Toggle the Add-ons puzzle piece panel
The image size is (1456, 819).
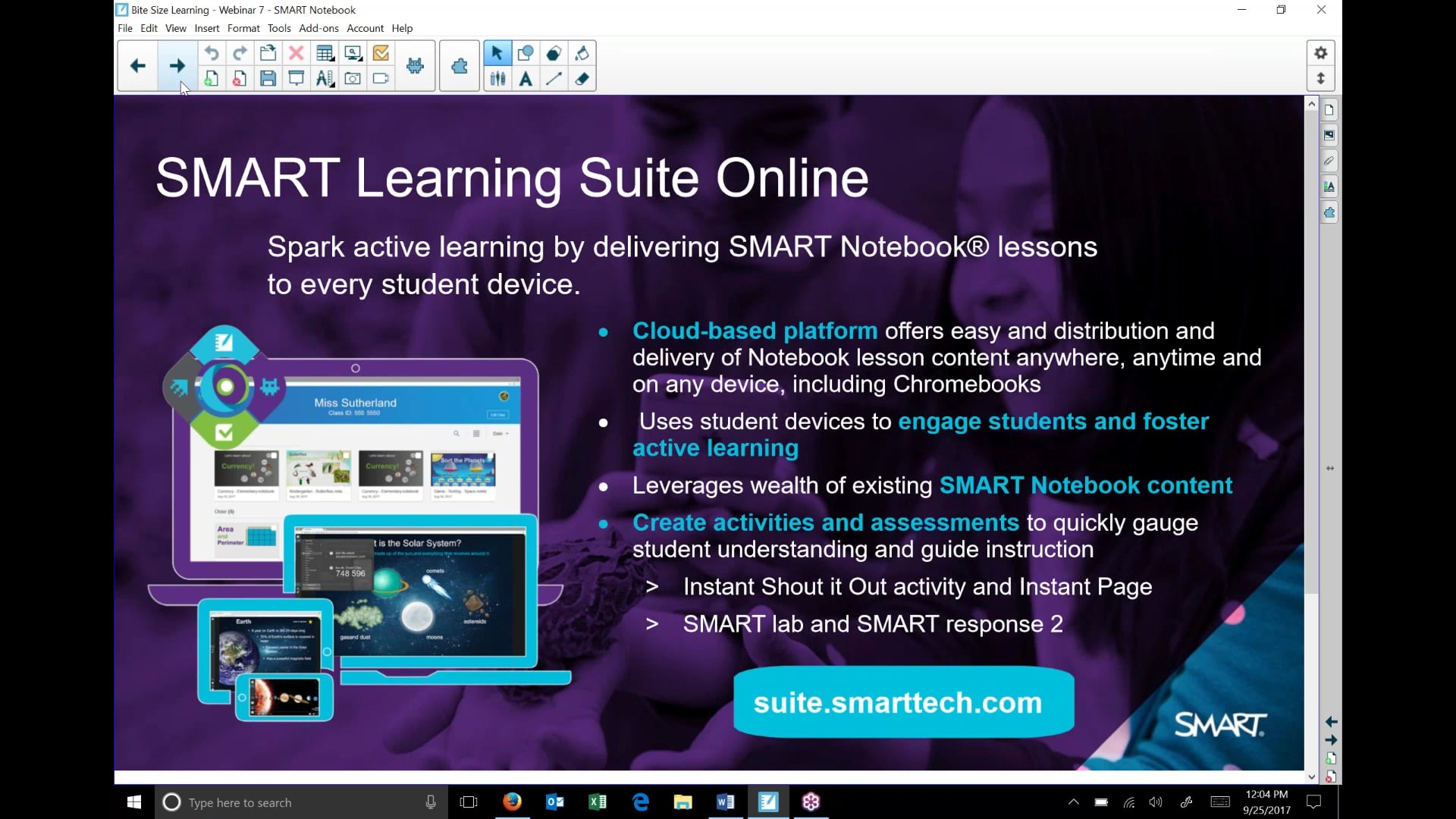[459, 66]
